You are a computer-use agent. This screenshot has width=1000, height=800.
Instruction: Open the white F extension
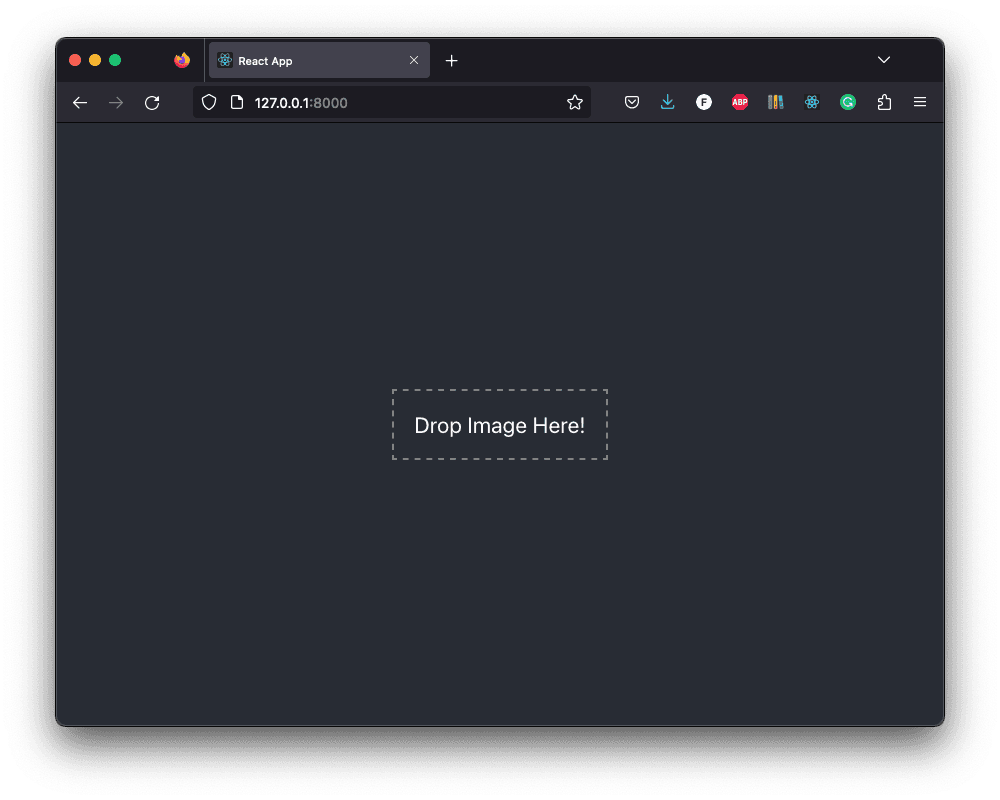[x=703, y=102]
